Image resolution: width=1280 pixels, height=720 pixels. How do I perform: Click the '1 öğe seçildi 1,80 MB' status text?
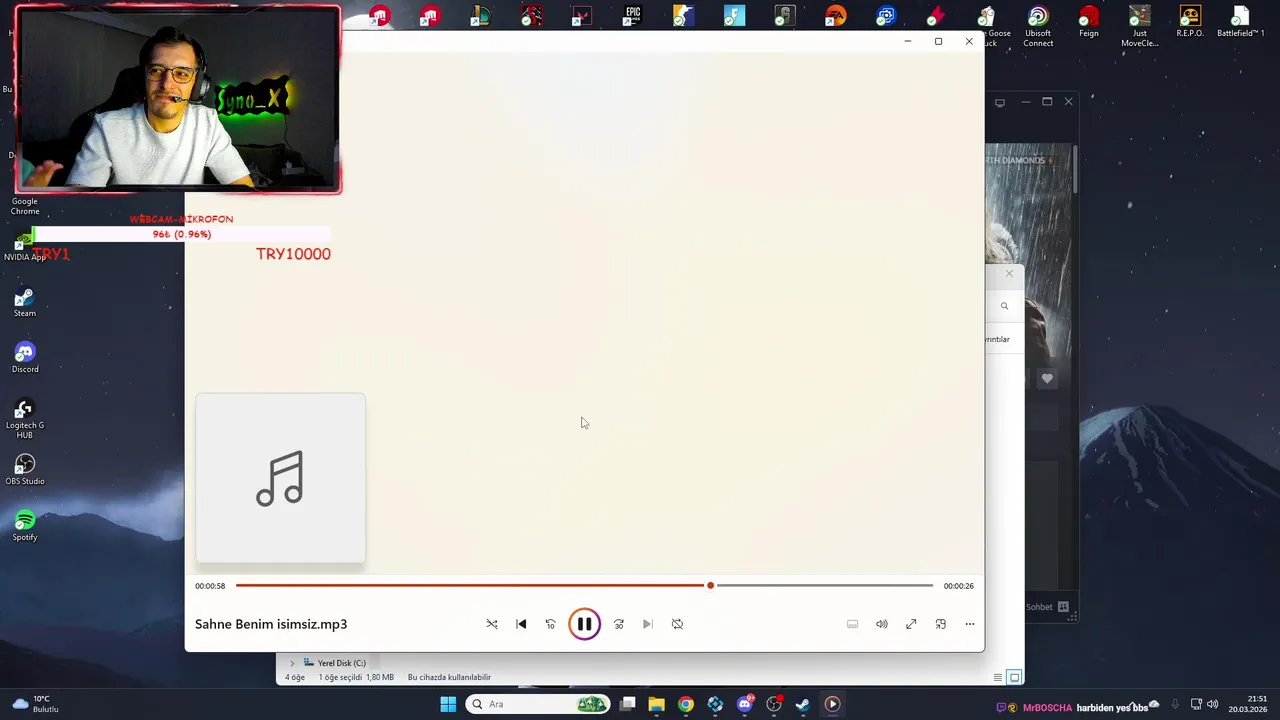[356, 677]
